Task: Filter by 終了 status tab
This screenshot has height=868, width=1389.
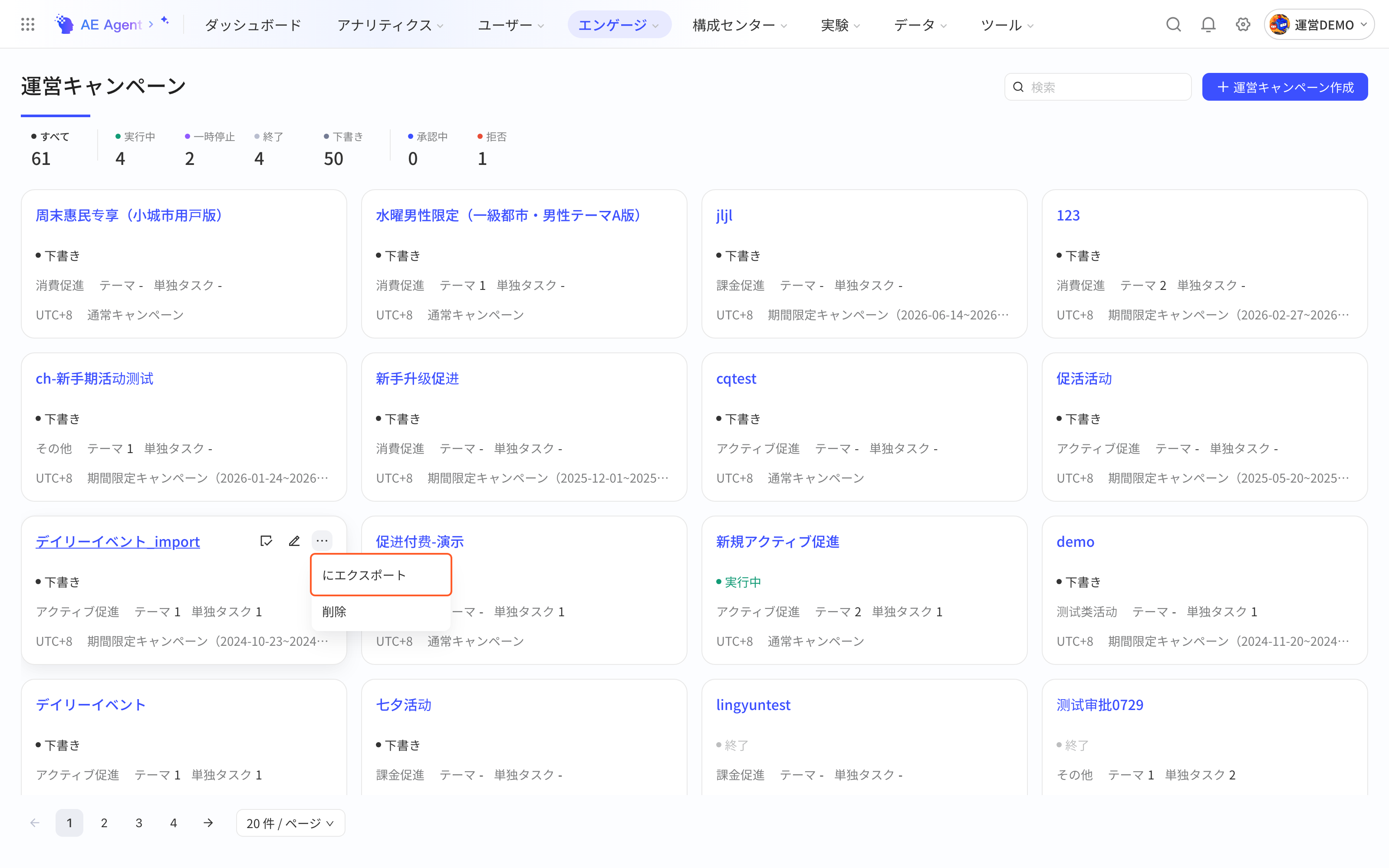Action: (269, 148)
